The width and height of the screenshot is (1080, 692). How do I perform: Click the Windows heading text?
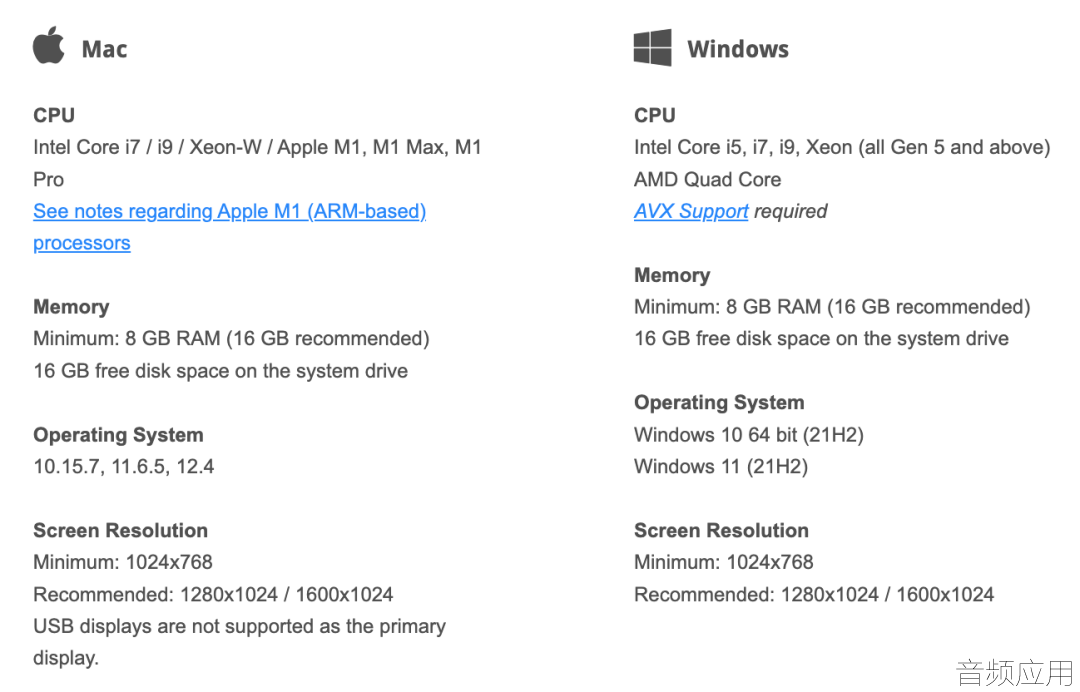point(738,49)
